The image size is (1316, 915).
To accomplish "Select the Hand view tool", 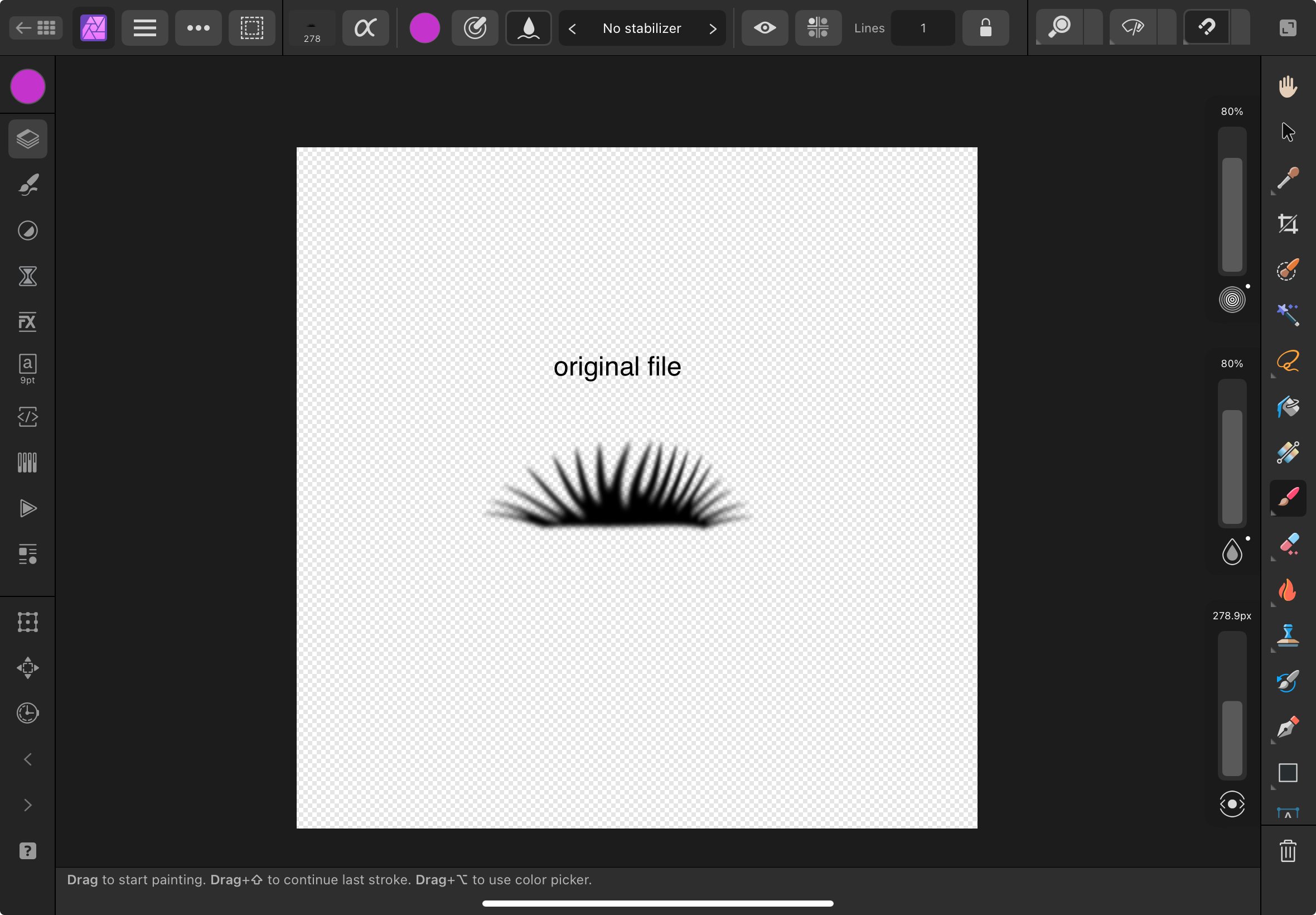I will tap(1288, 86).
